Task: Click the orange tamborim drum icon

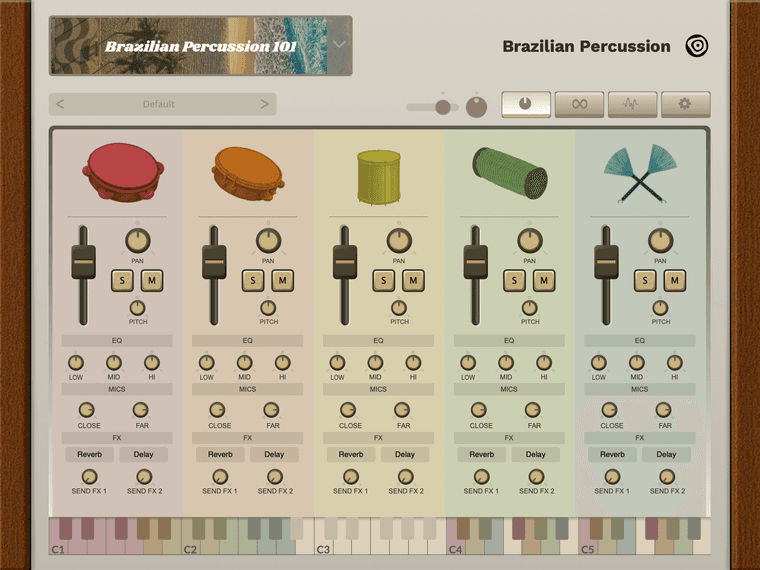Action: click(x=247, y=172)
